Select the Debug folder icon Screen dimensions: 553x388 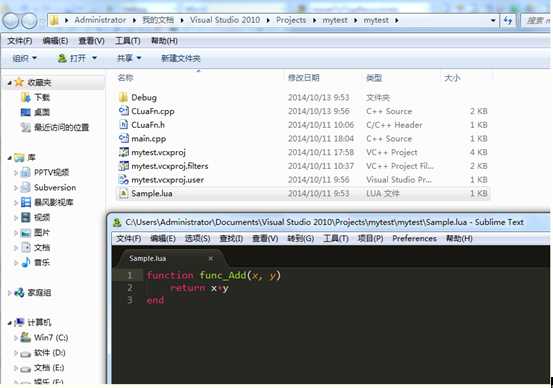click(x=123, y=97)
